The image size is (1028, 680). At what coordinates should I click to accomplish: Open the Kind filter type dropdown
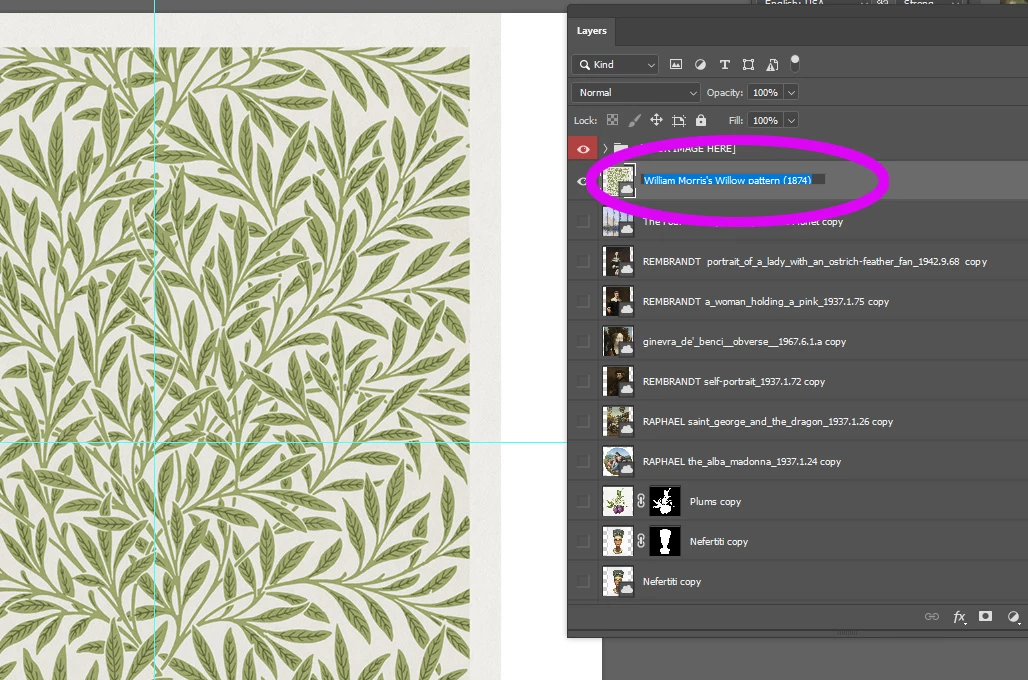(x=615, y=64)
